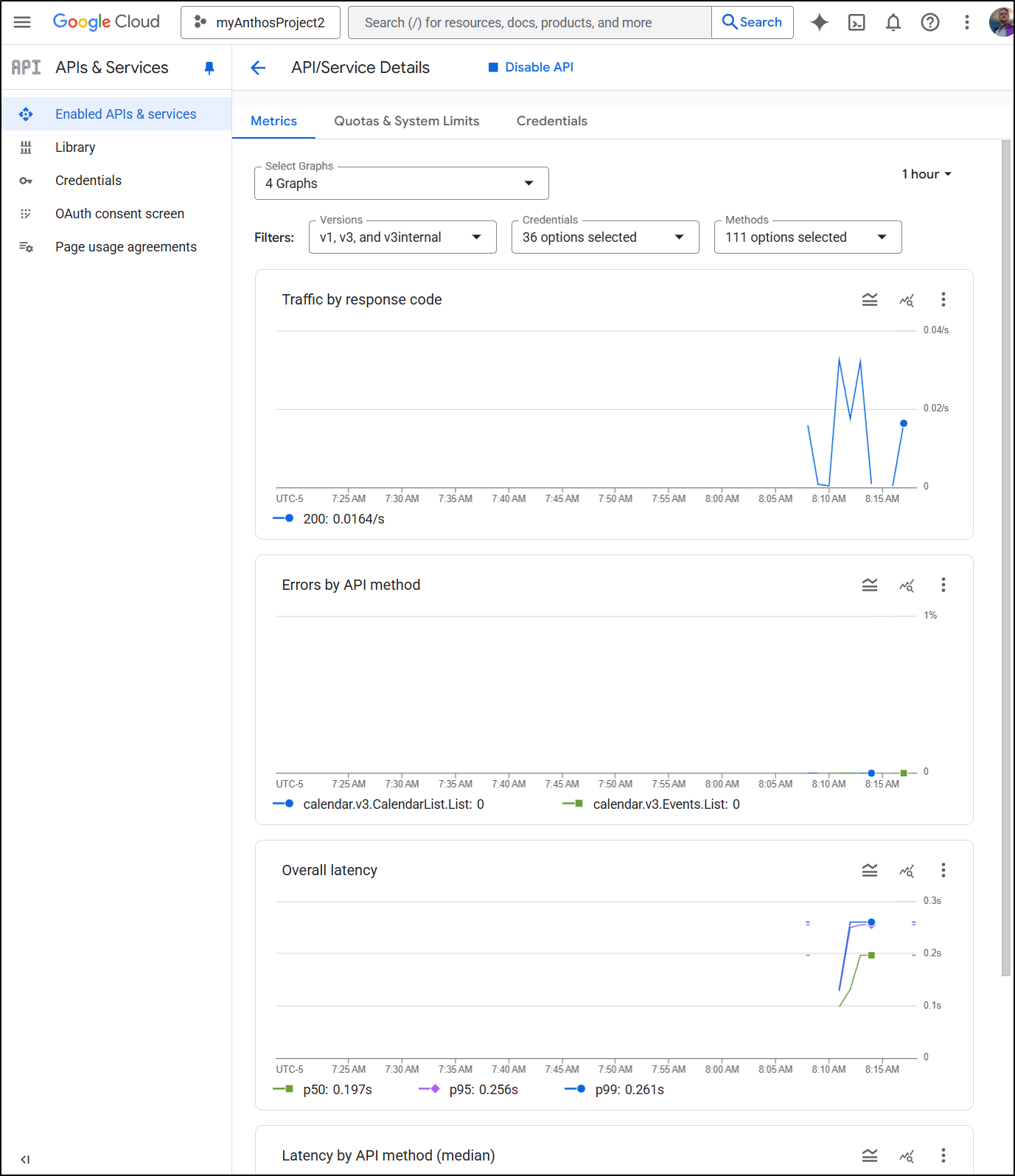Open the notifications bell
Viewport: 1015px width, 1176px height.
(893, 22)
